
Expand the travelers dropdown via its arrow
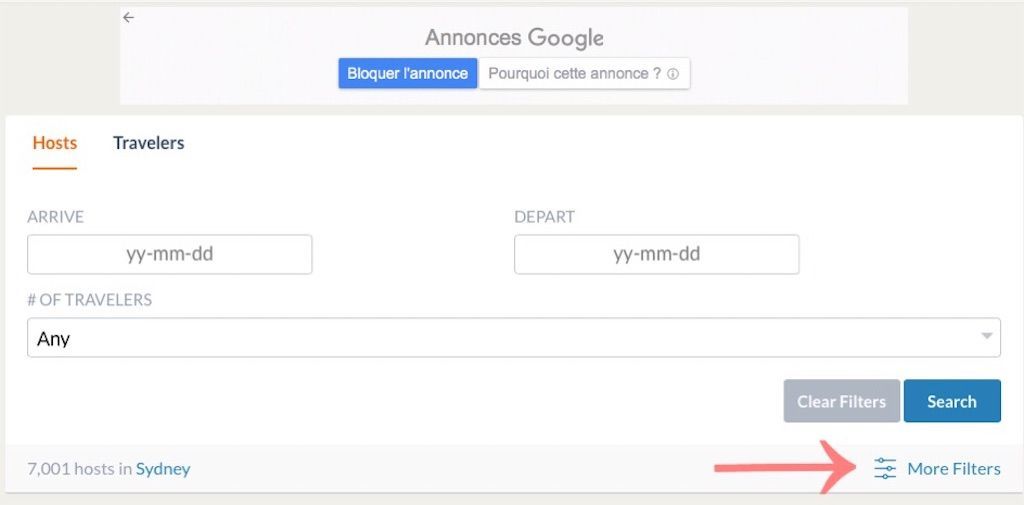986,336
